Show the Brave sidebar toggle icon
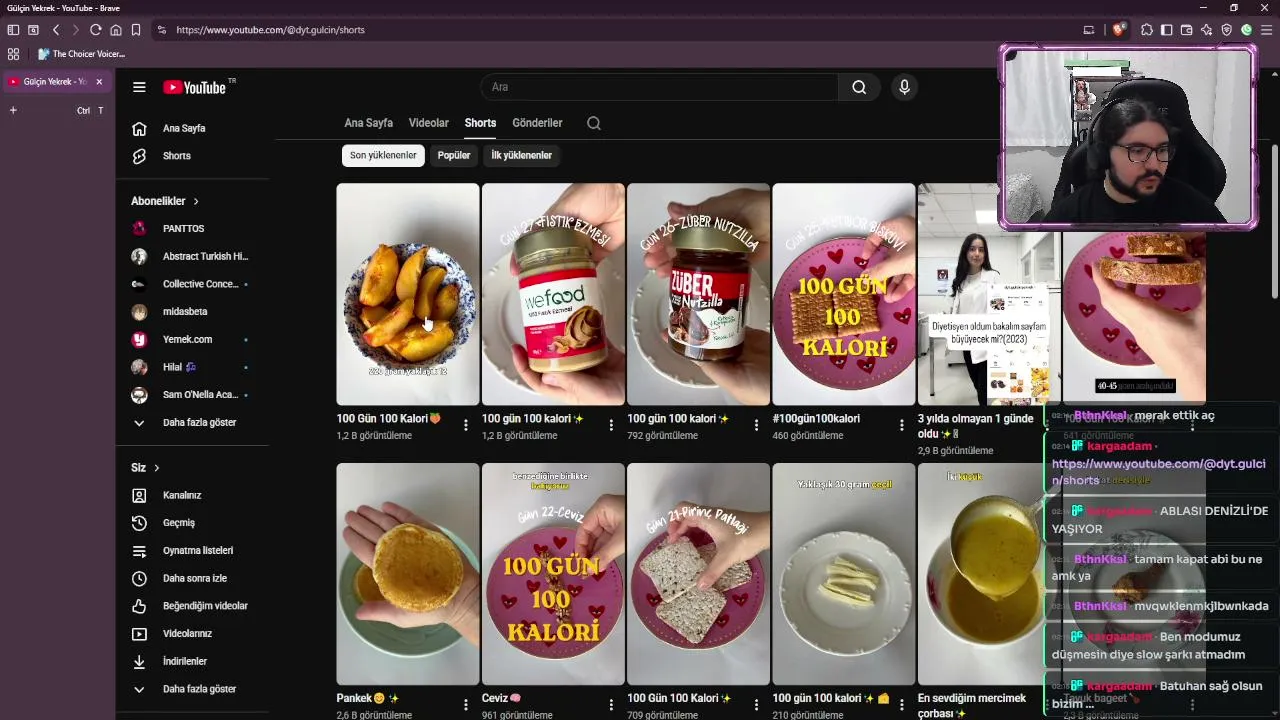1280x720 pixels. (x=1167, y=30)
